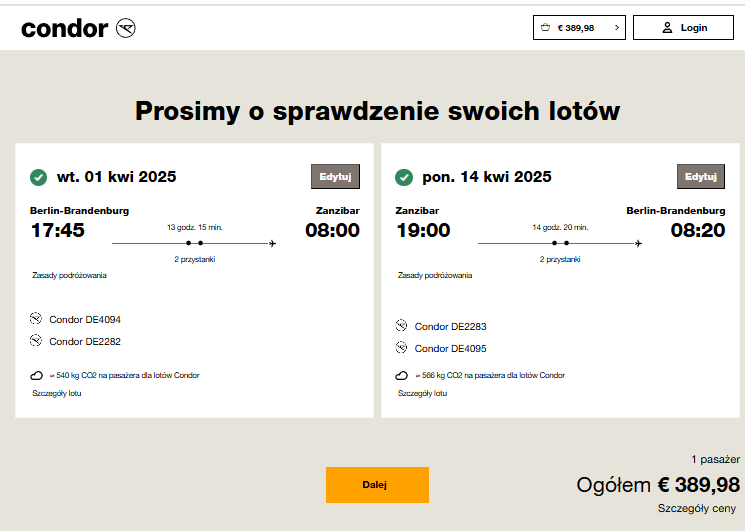Open the basket showing € 389,98
The height and width of the screenshot is (531, 745).
(579, 28)
